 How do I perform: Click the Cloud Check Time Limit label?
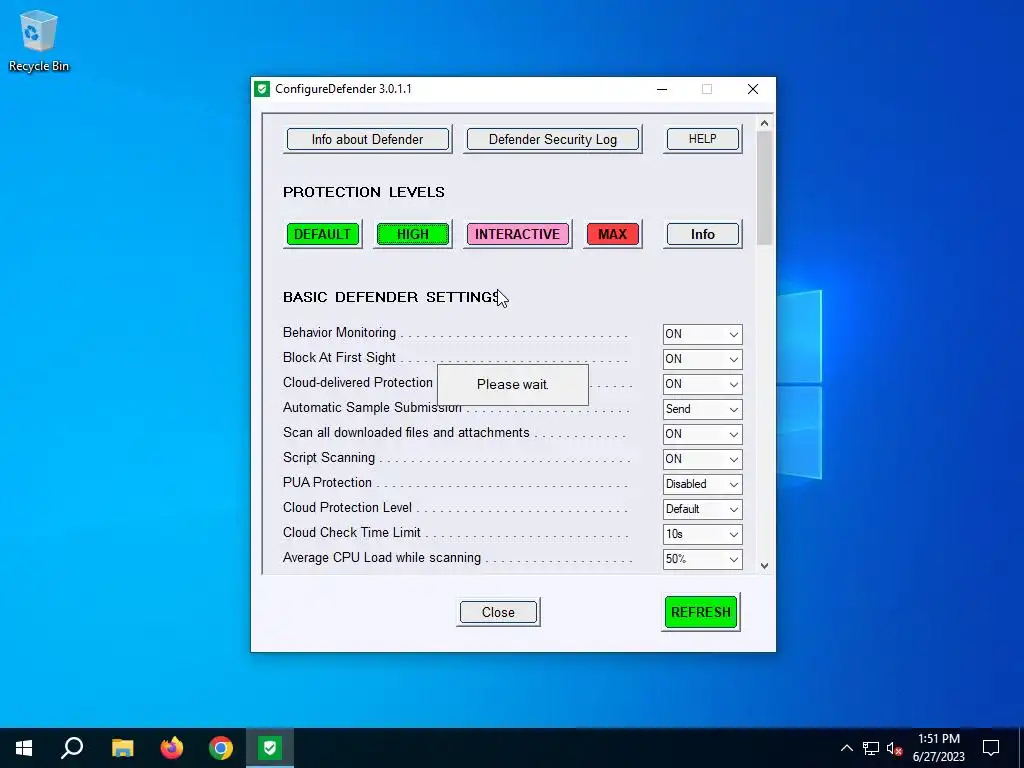click(x=352, y=533)
